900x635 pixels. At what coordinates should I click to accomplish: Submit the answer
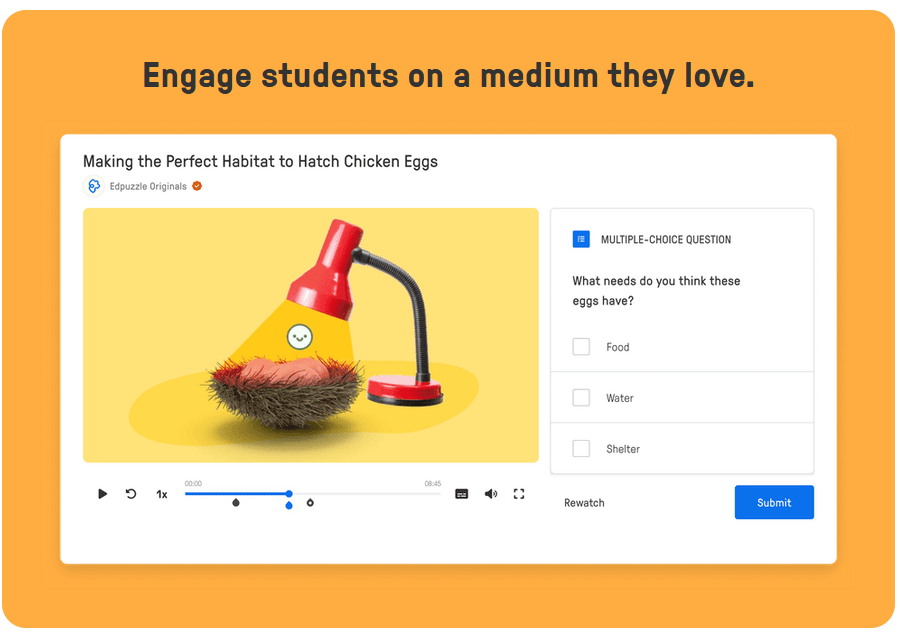(773, 502)
